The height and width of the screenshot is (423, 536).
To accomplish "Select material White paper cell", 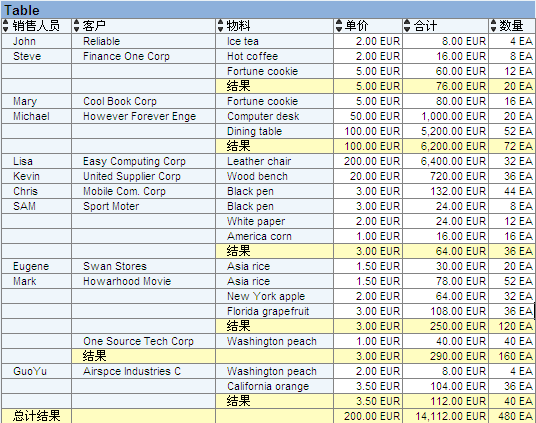I will click(274, 221).
